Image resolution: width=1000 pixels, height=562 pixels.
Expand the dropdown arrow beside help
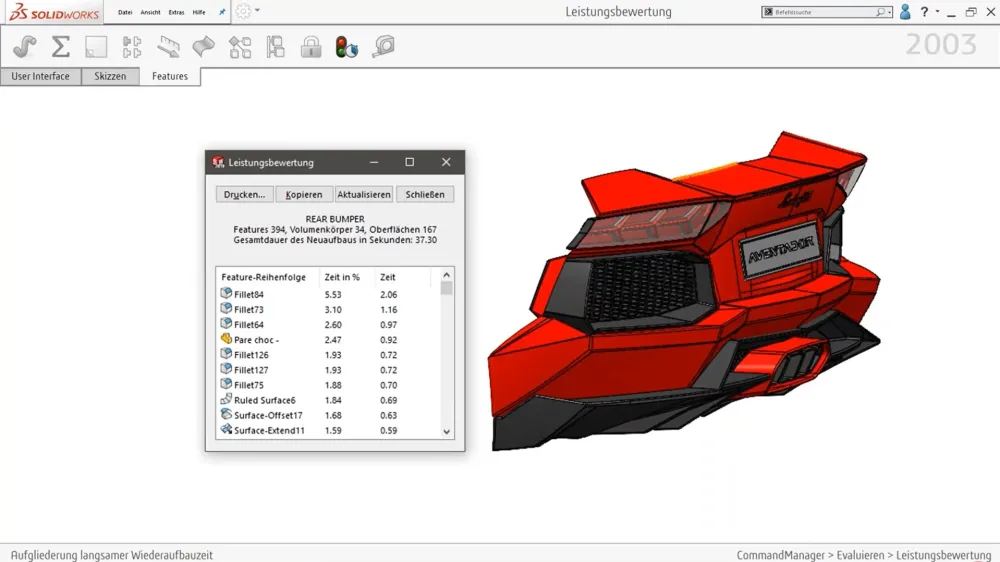[x=937, y=11]
